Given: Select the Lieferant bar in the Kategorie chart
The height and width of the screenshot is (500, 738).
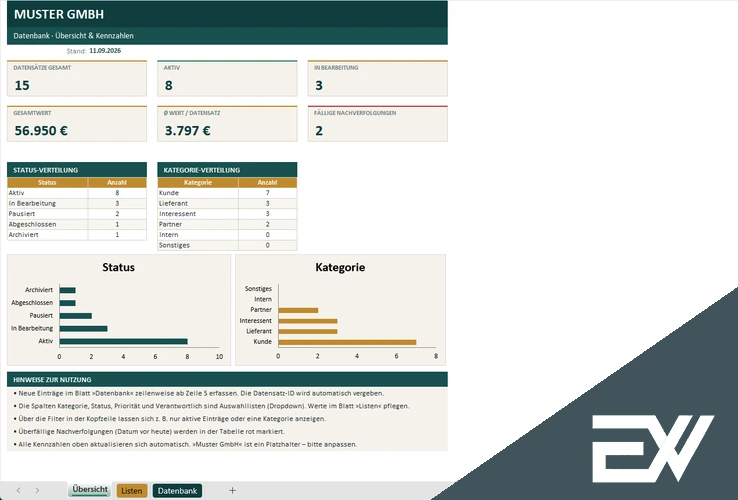Looking at the screenshot, I should point(307,331).
